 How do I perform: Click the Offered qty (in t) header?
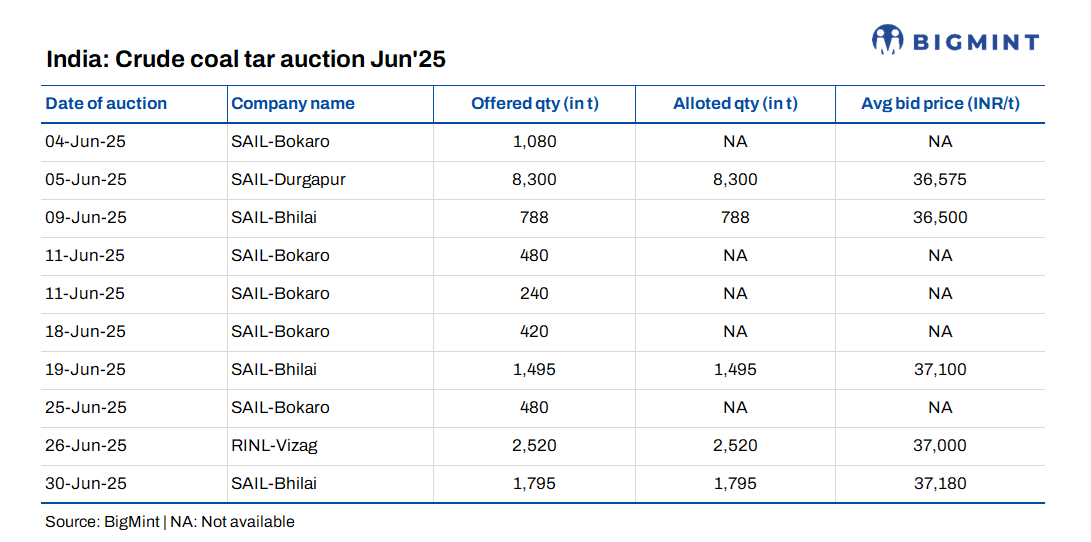534,103
